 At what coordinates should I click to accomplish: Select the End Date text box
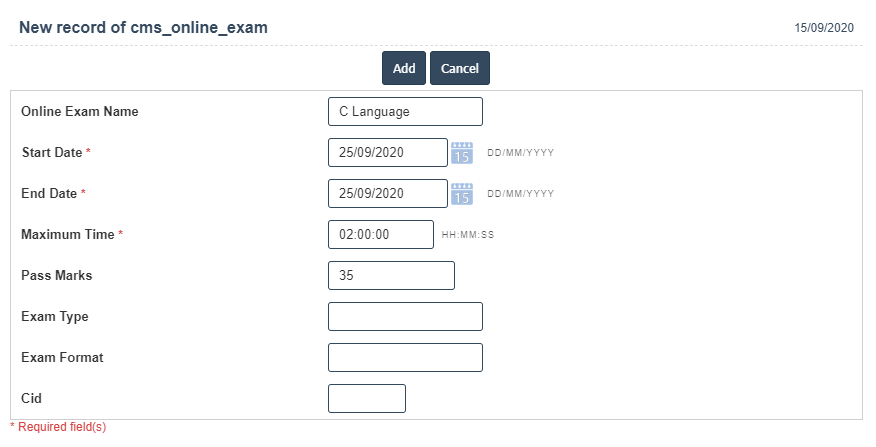387,193
